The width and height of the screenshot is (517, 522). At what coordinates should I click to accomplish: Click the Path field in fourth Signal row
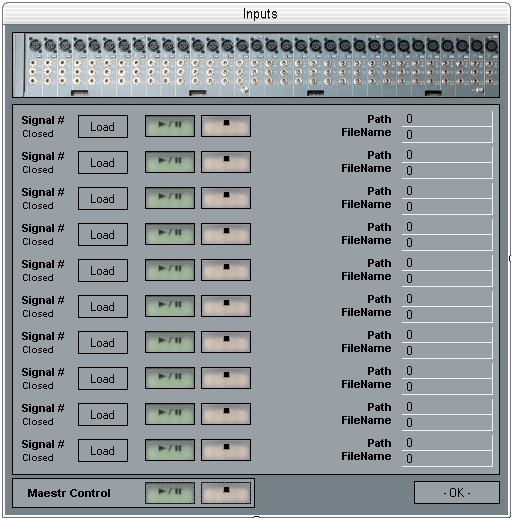point(447,227)
